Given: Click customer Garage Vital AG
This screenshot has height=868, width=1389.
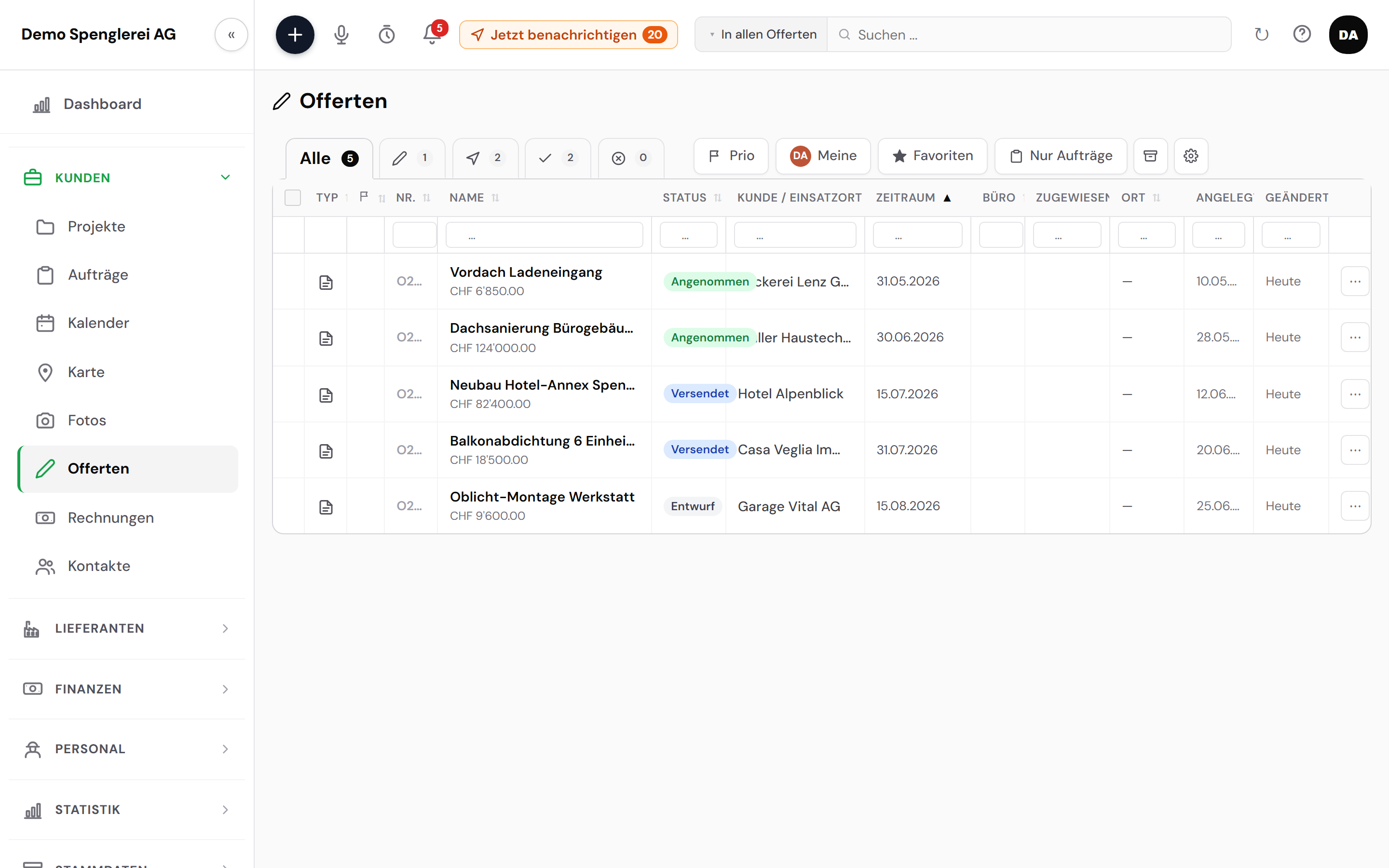Looking at the screenshot, I should [x=789, y=506].
